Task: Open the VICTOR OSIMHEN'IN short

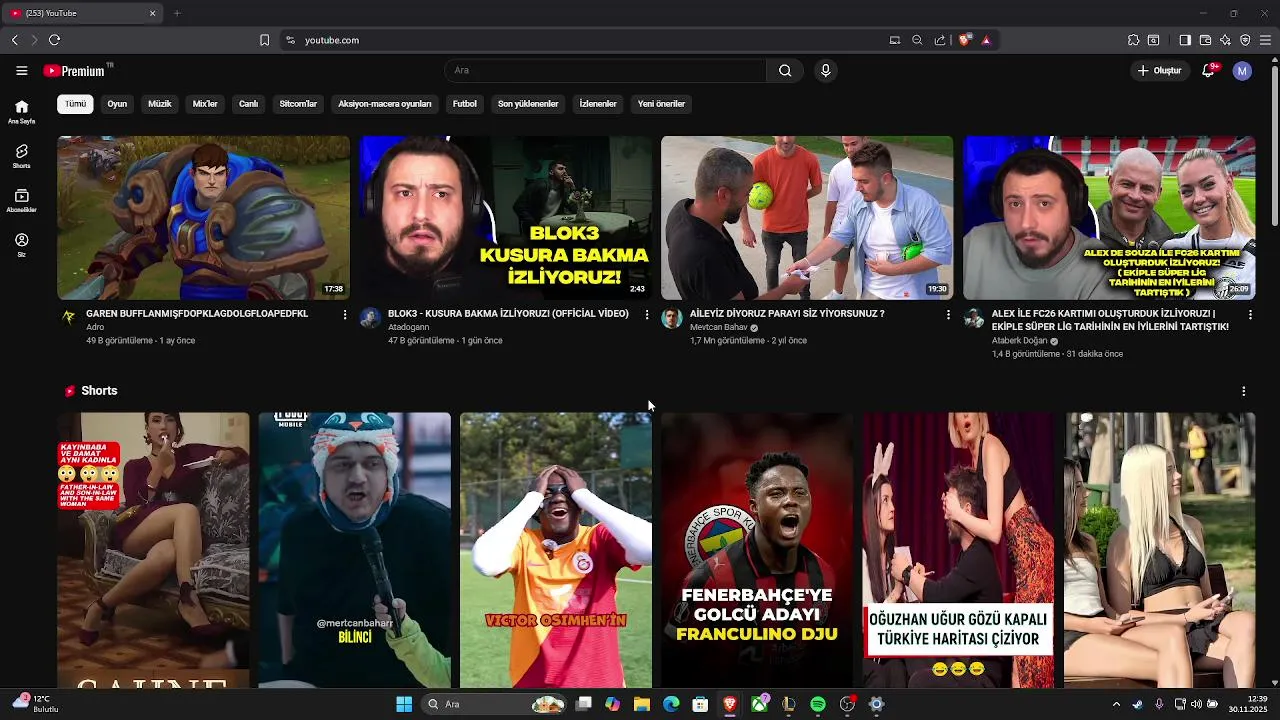Action: (x=556, y=550)
